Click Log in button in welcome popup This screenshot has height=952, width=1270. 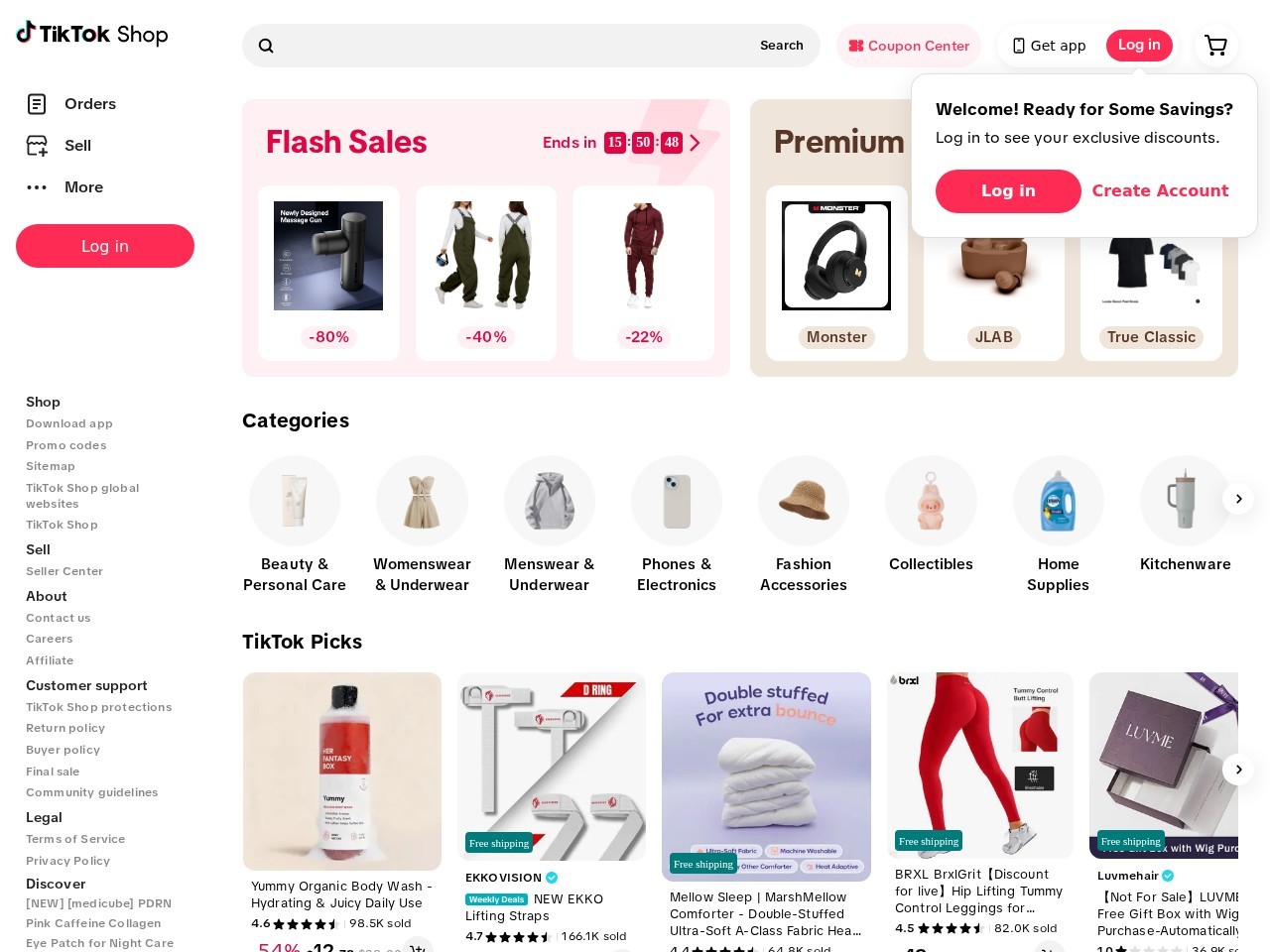coord(1008,190)
